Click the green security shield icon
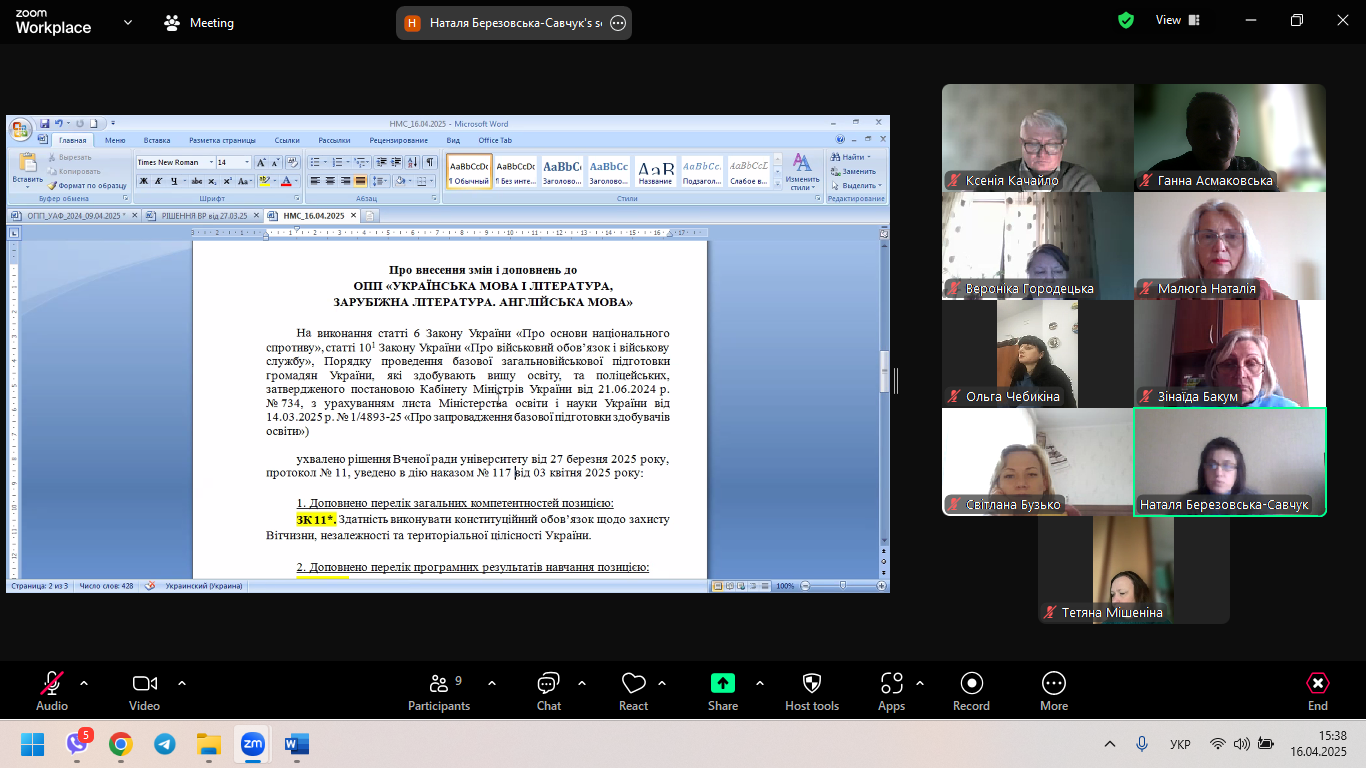The height and width of the screenshot is (768, 1366). pos(1126,20)
